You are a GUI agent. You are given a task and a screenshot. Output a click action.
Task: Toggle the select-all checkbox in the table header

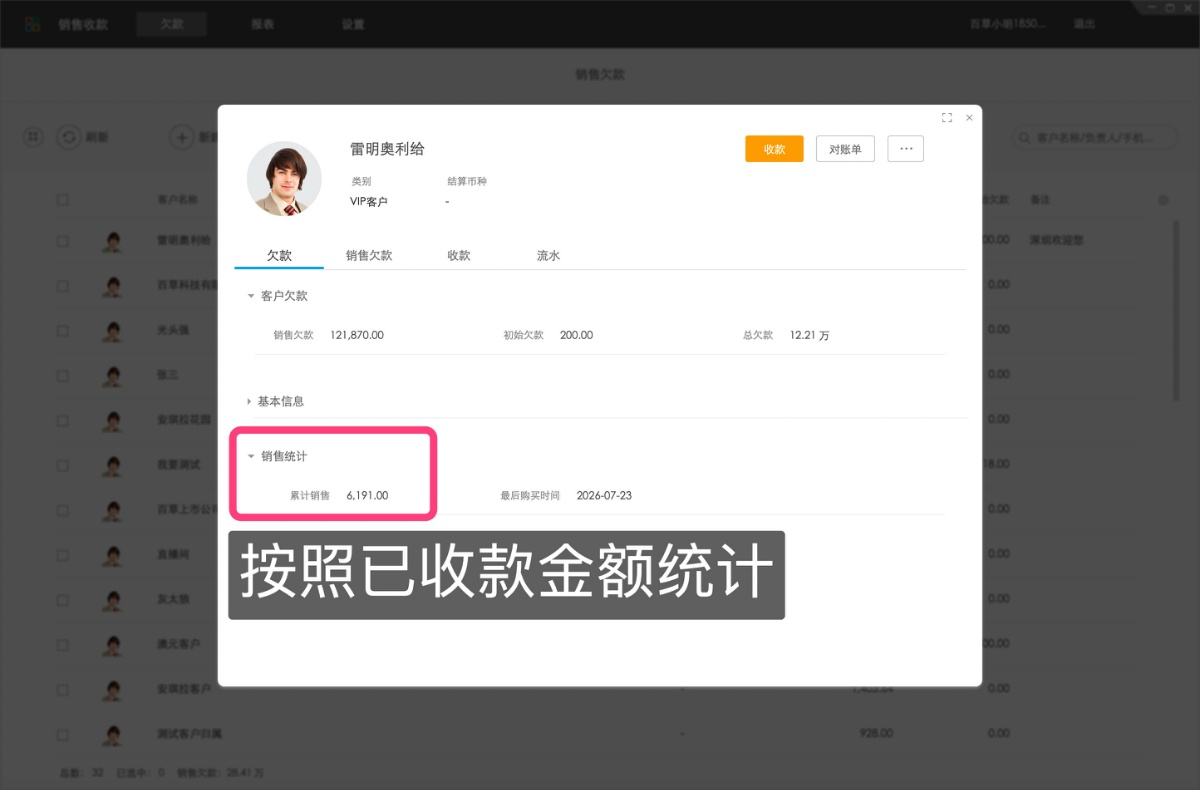[63, 200]
